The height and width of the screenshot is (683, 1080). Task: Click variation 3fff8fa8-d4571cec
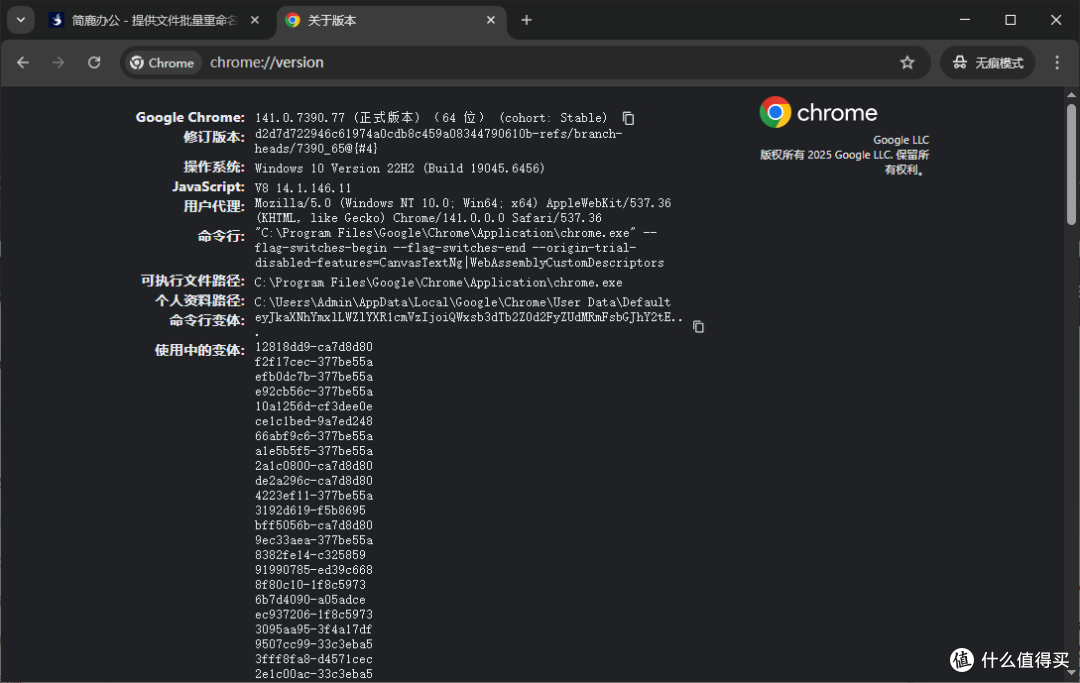pos(313,659)
